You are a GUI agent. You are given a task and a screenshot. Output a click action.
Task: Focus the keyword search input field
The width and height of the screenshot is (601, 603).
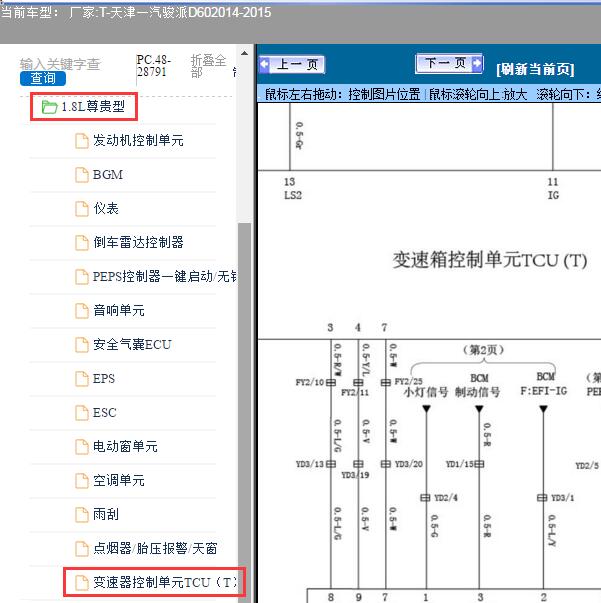(x=60, y=64)
